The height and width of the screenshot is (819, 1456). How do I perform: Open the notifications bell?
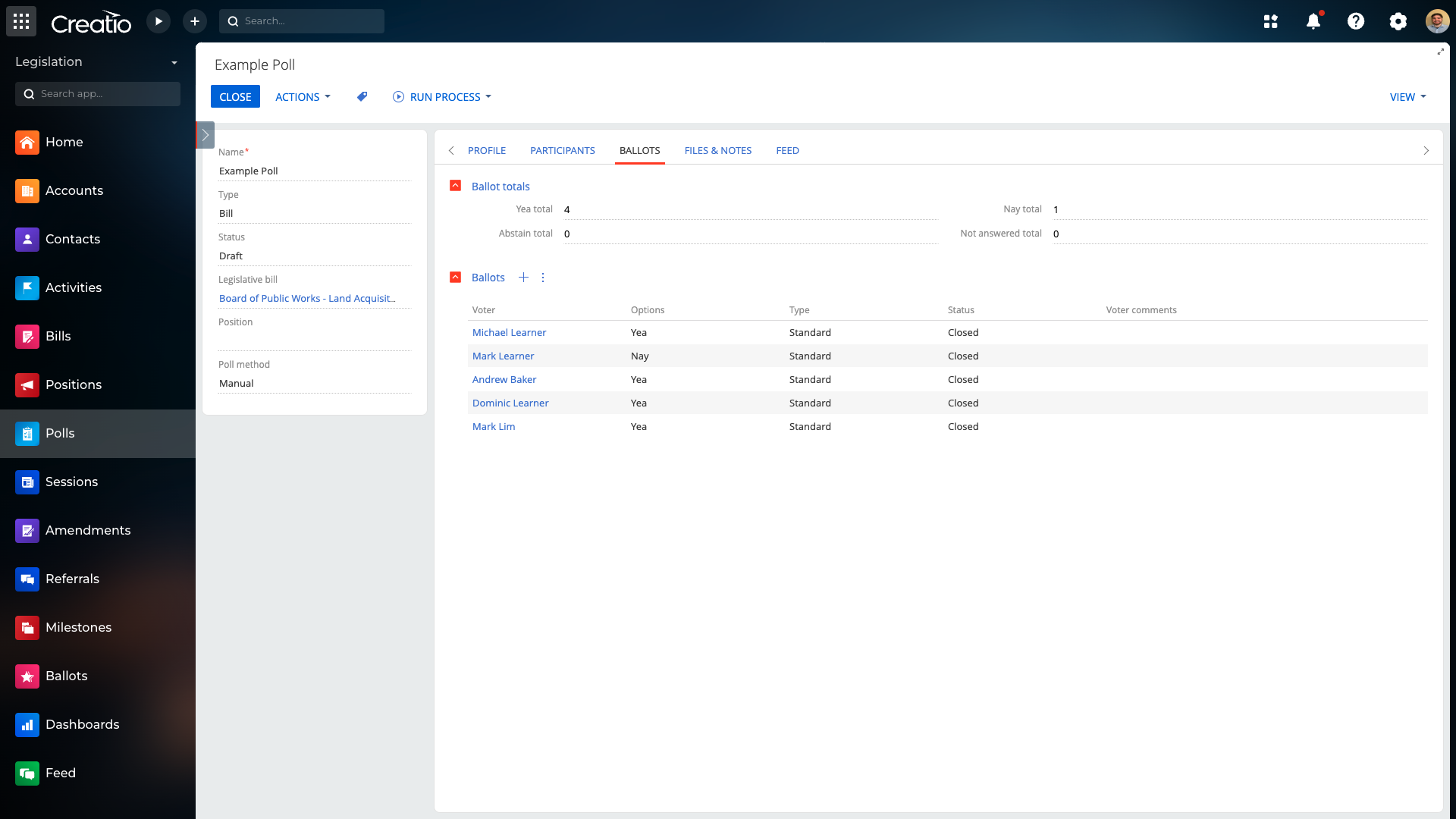pyautogui.click(x=1313, y=21)
